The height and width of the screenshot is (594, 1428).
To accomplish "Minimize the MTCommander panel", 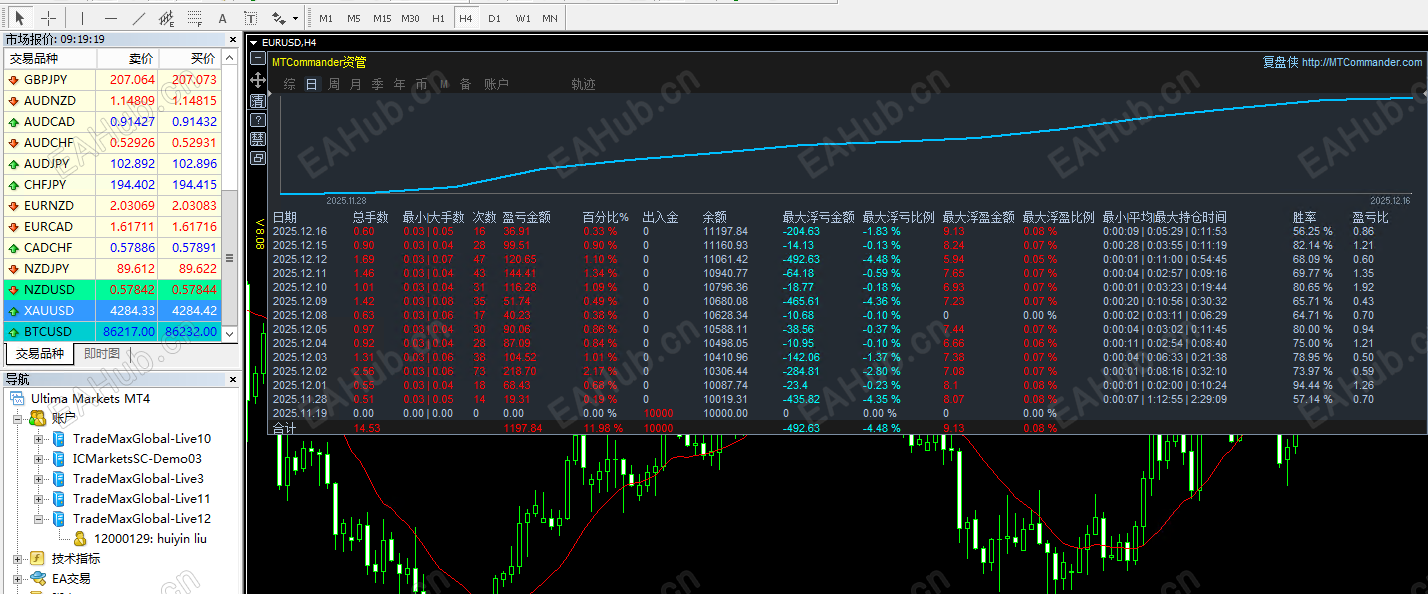I will 258,59.
